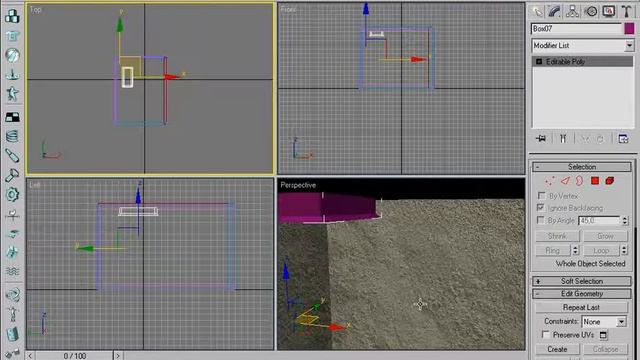Create a Linear Dashpot in left toolbar
Screen dimensions: 640x360
pos(12,156)
